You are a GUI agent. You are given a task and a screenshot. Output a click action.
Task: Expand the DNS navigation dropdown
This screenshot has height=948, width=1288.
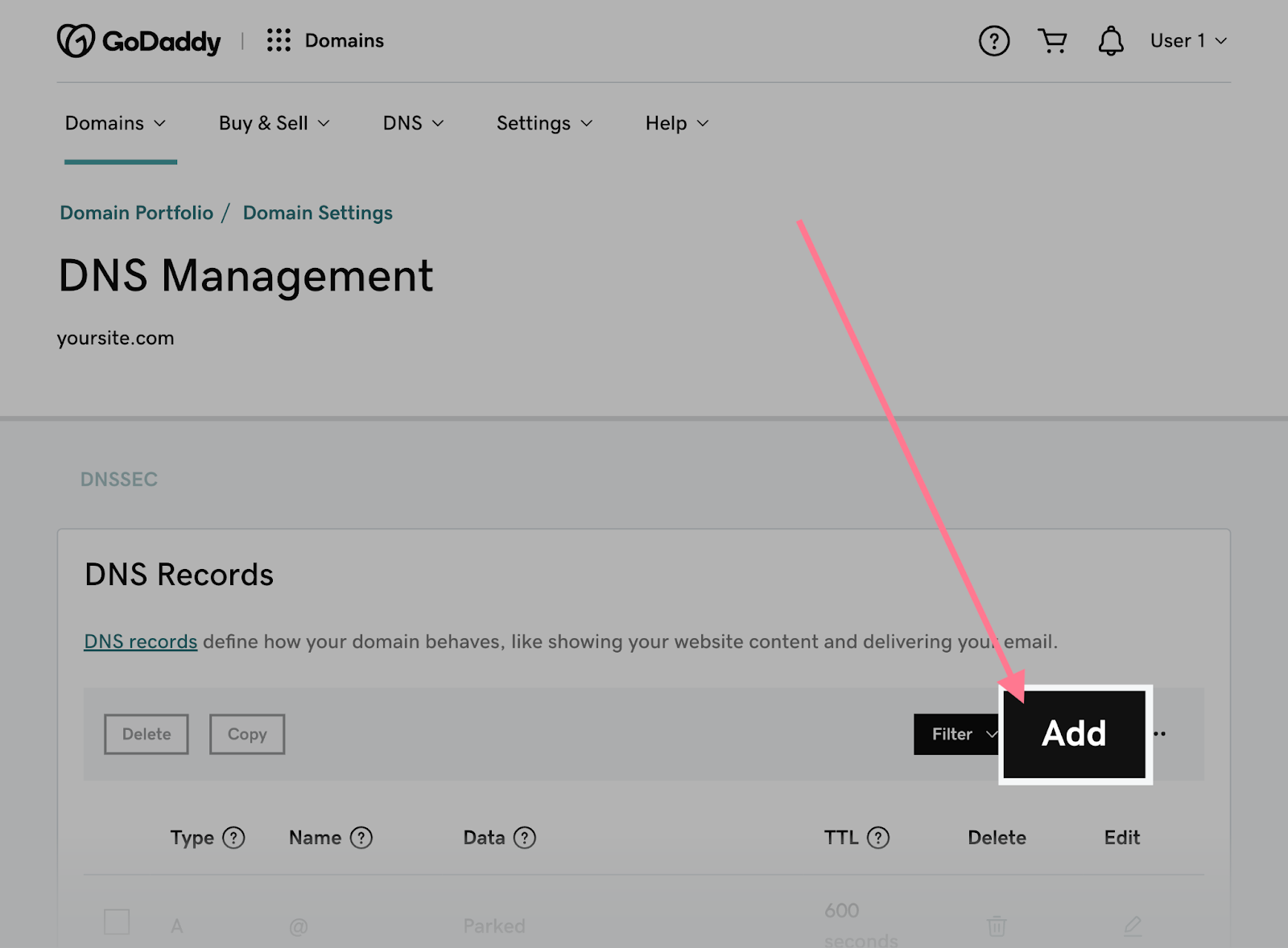click(x=412, y=123)
